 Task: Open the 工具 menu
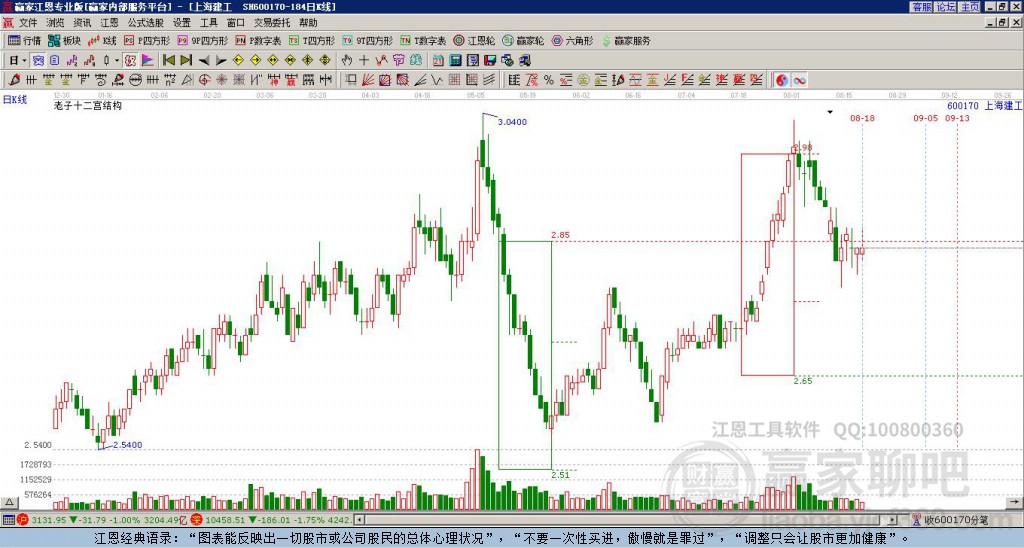(208, 23)
